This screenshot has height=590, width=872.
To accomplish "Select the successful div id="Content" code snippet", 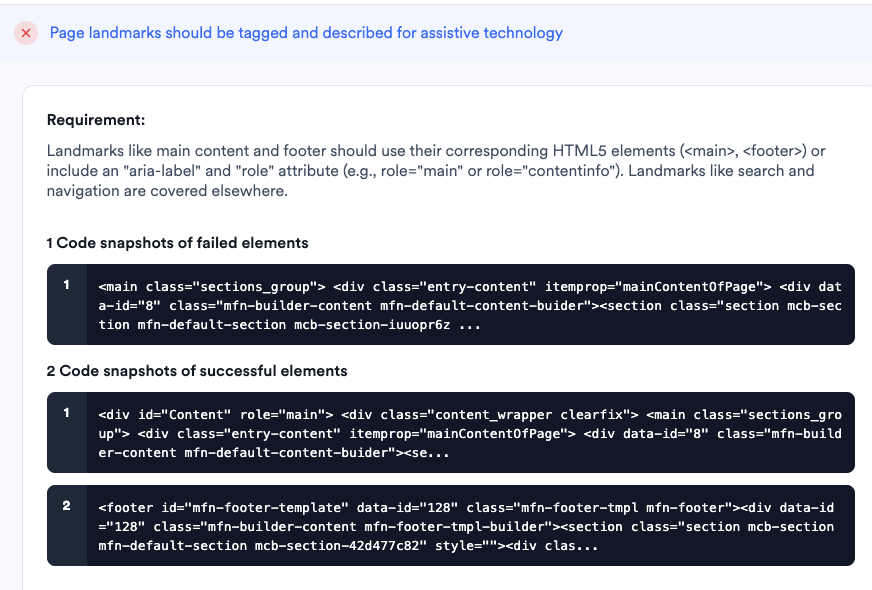I will point(470,433).
